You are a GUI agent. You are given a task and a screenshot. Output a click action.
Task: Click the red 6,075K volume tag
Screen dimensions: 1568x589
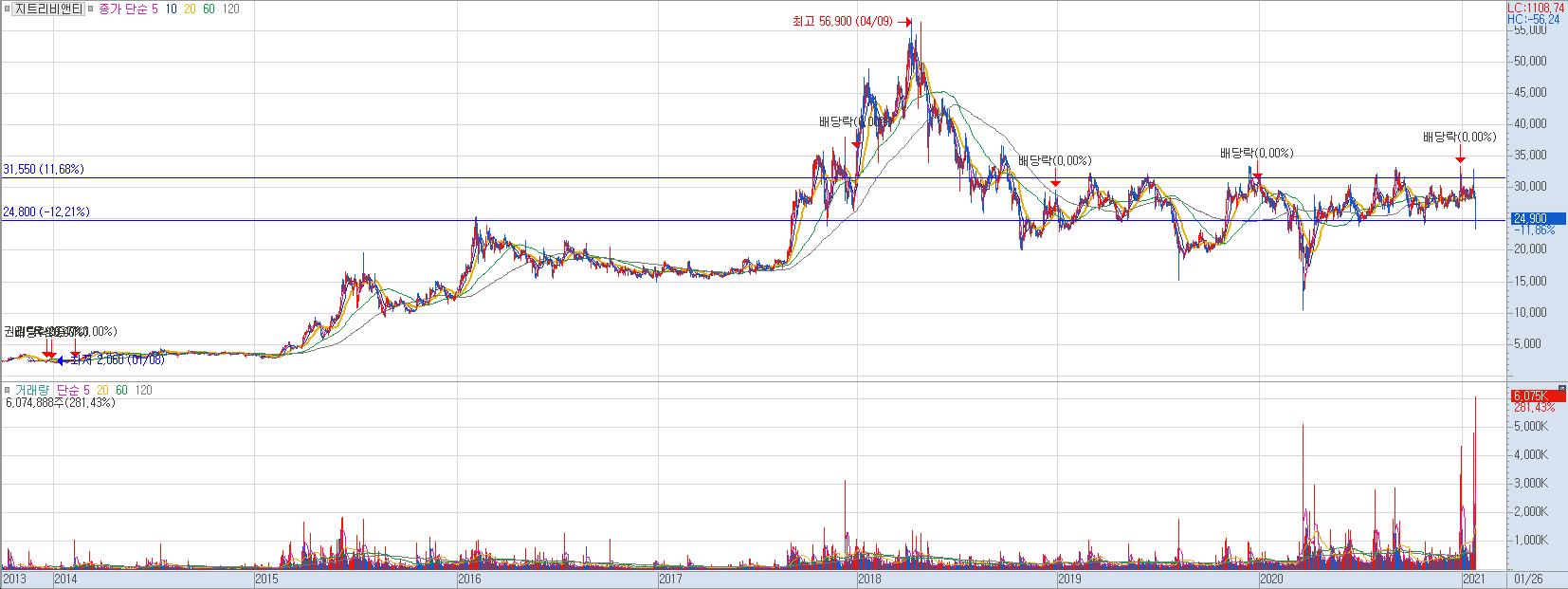pyautogui.click(x=1537, y=396)
